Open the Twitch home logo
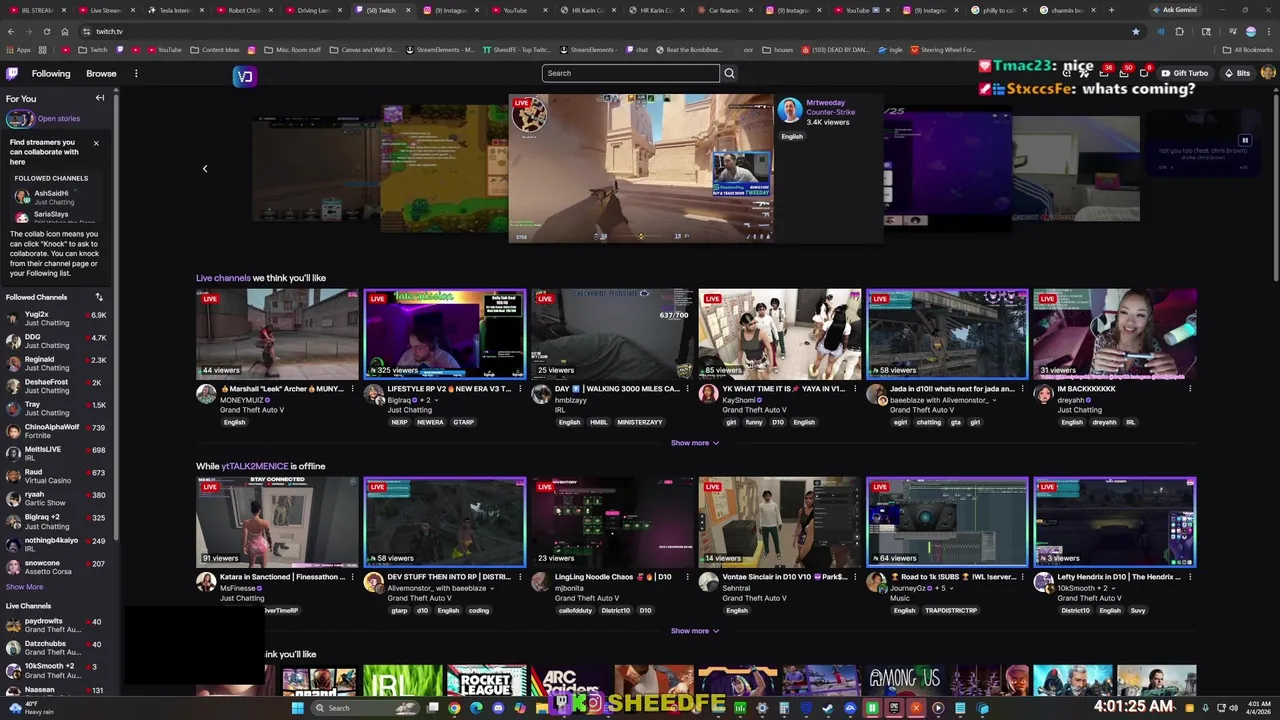This screenshot has width=1280, height=720. pos(12,73)
